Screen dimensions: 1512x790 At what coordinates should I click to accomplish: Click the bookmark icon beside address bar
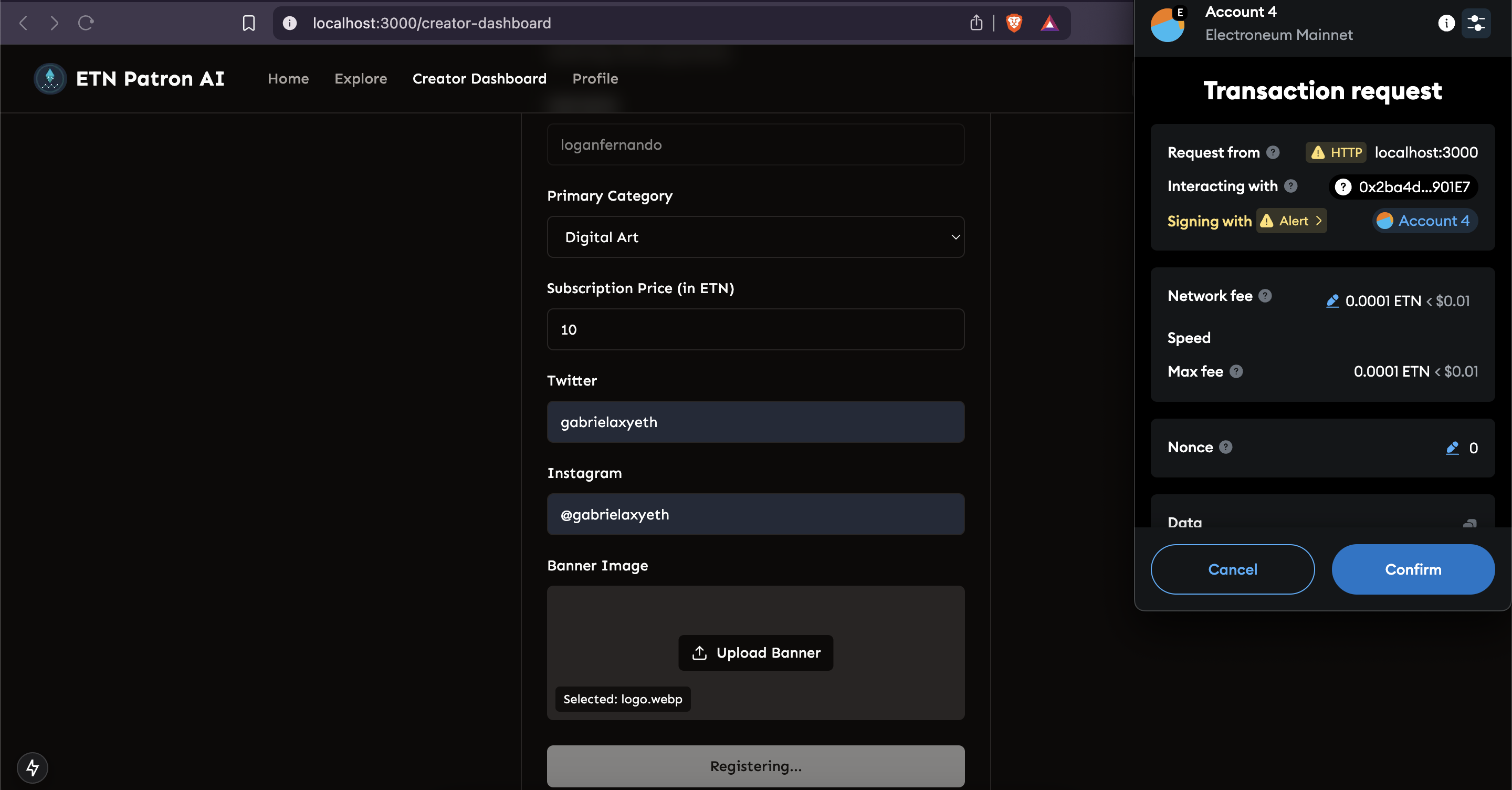coord(249,23)
